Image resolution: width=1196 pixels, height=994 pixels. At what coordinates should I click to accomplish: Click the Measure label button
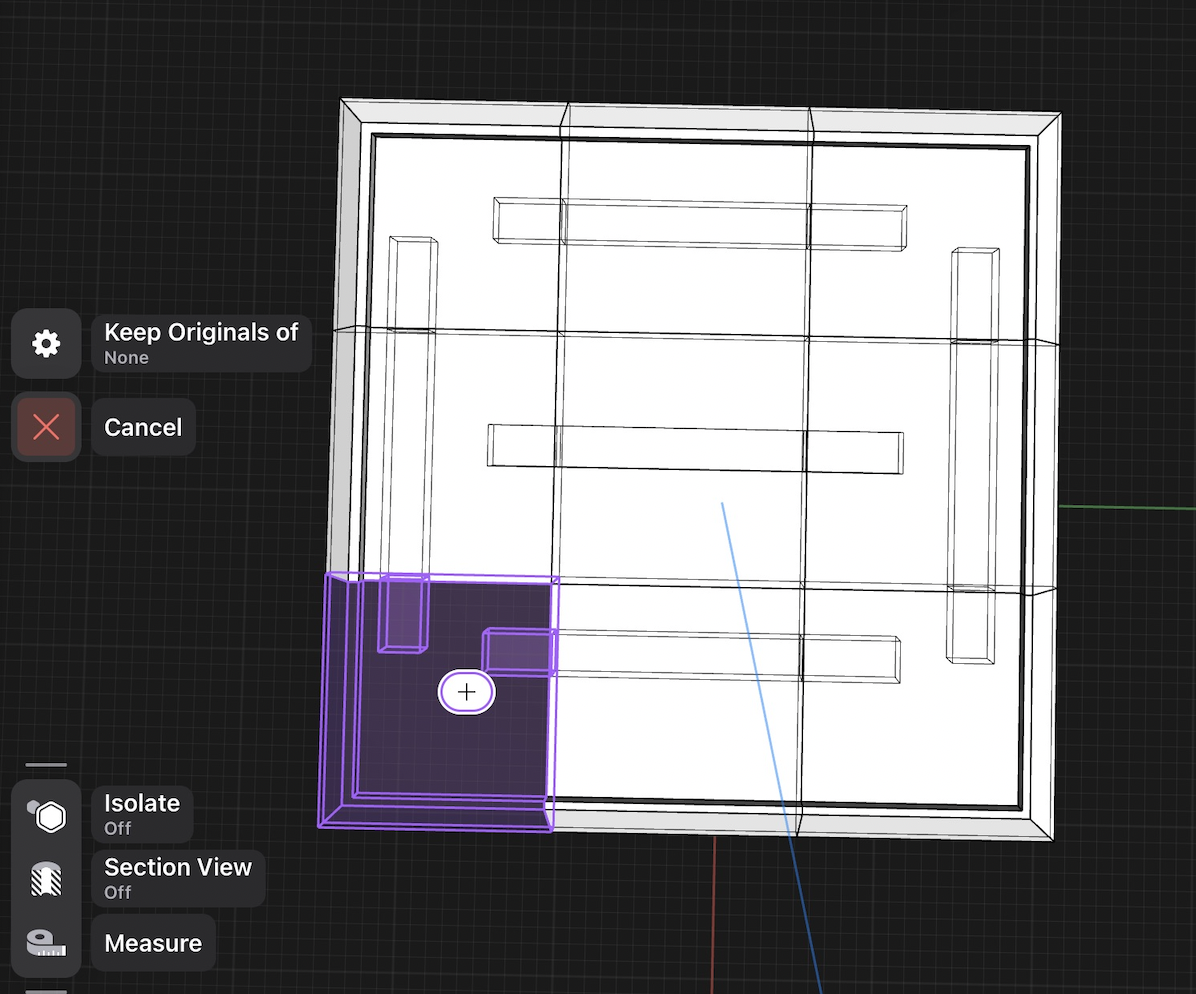153,943
